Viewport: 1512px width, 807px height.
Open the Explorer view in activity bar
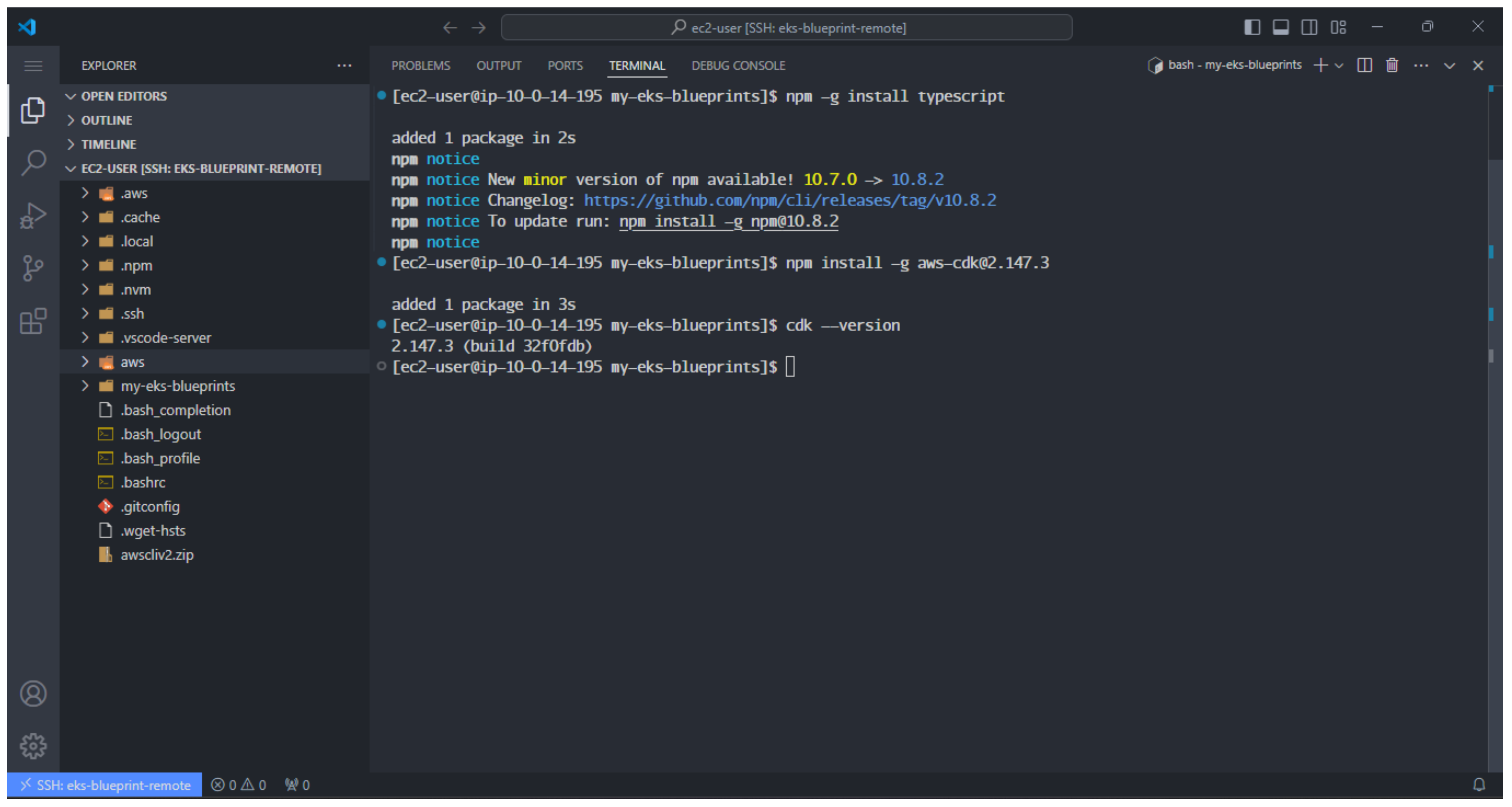33,110
